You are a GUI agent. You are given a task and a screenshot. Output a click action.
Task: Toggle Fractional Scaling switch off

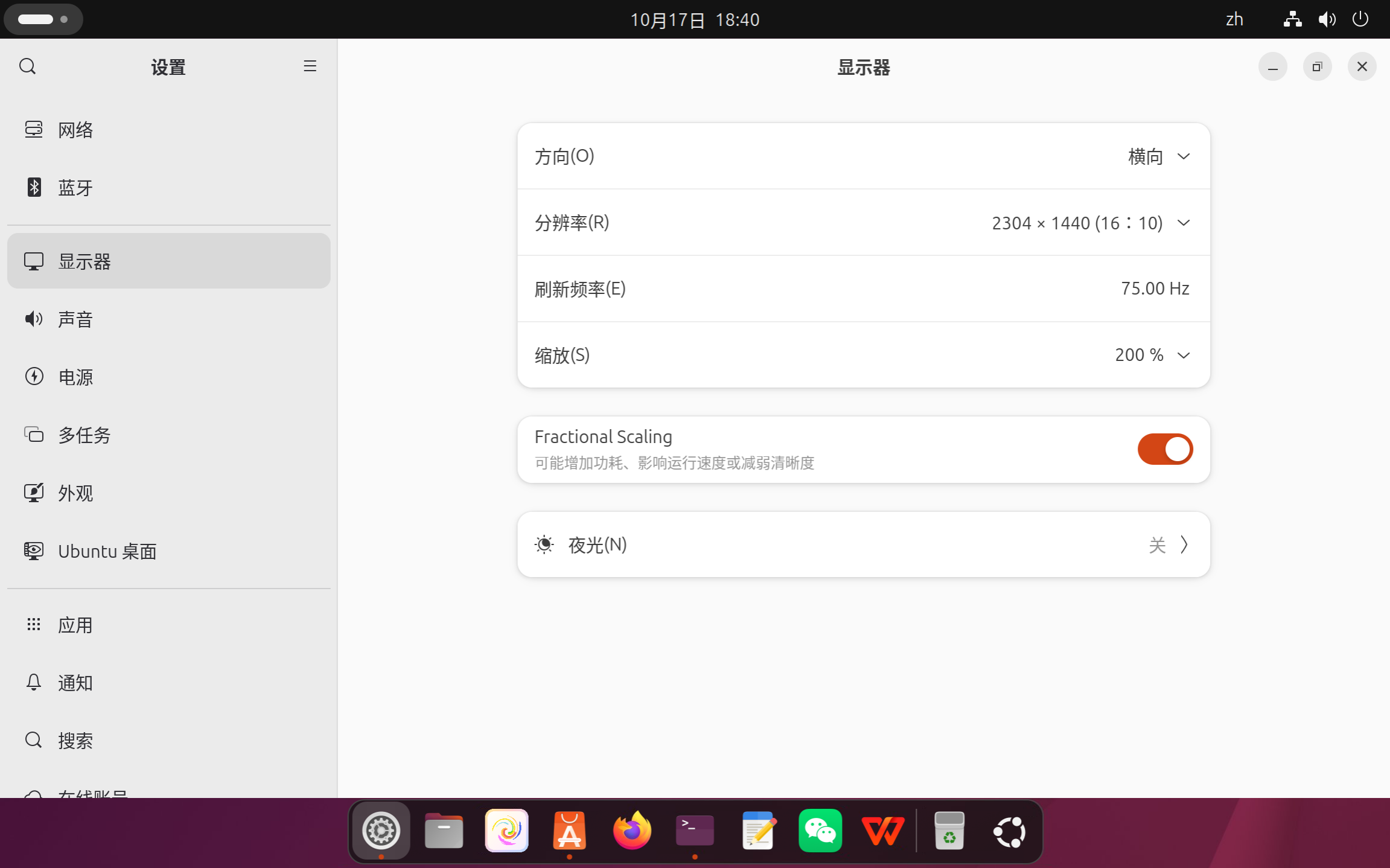pos(1165,449)
